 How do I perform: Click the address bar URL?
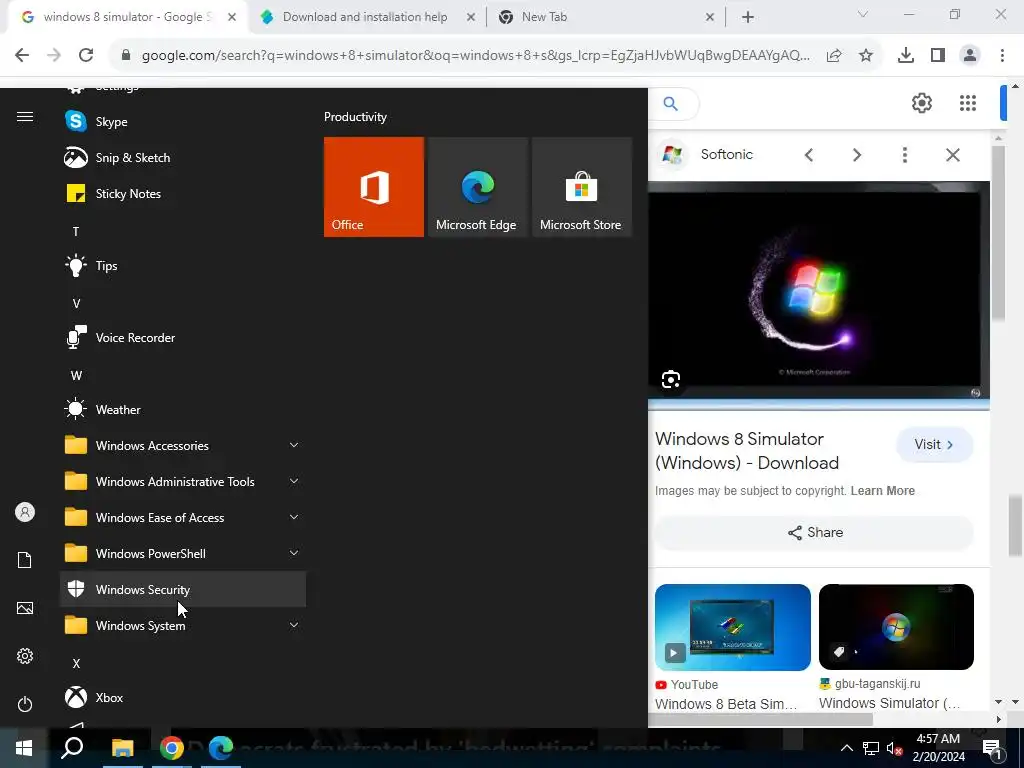(475, 56)
